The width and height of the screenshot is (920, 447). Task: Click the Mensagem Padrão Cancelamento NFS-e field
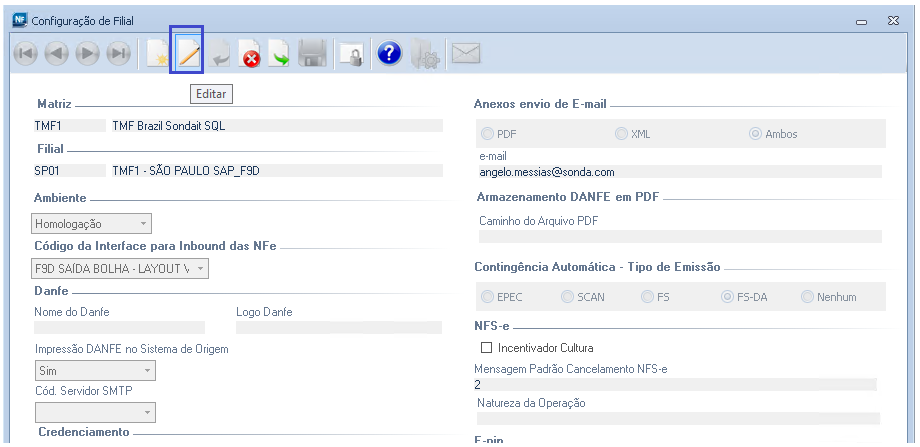click(x=675, y=385)
